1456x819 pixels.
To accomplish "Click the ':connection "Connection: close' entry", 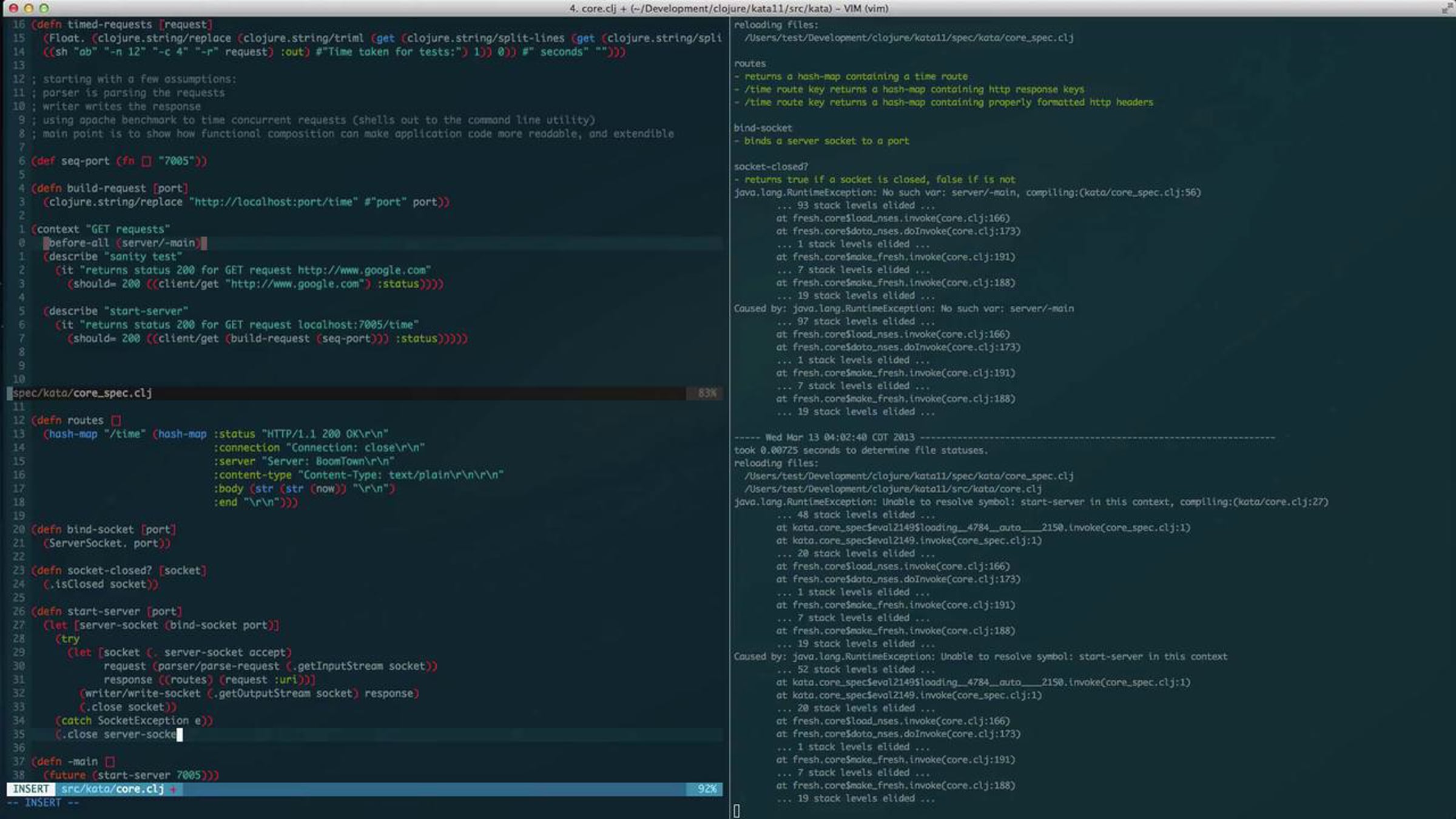I will pos(319,448).
